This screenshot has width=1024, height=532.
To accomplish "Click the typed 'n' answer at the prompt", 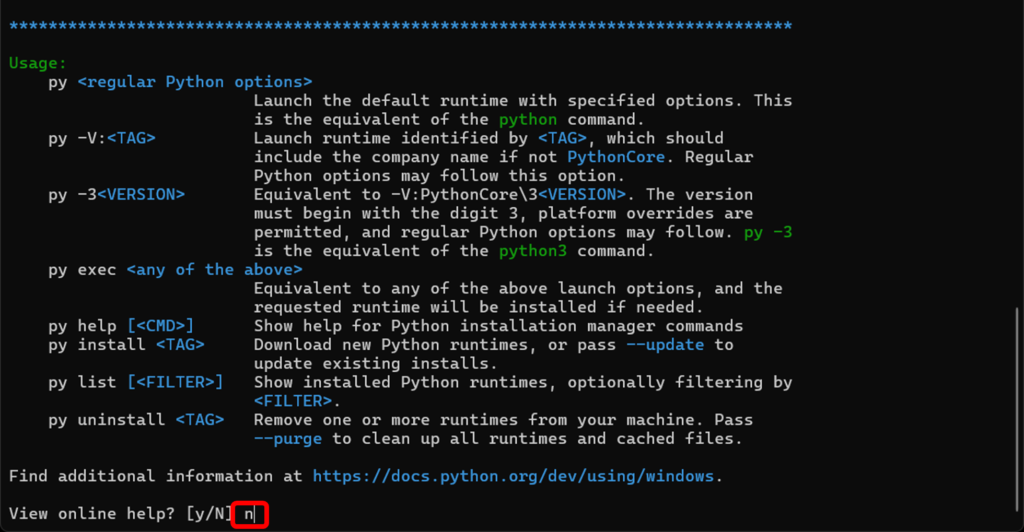I will (x=250, y=514).
